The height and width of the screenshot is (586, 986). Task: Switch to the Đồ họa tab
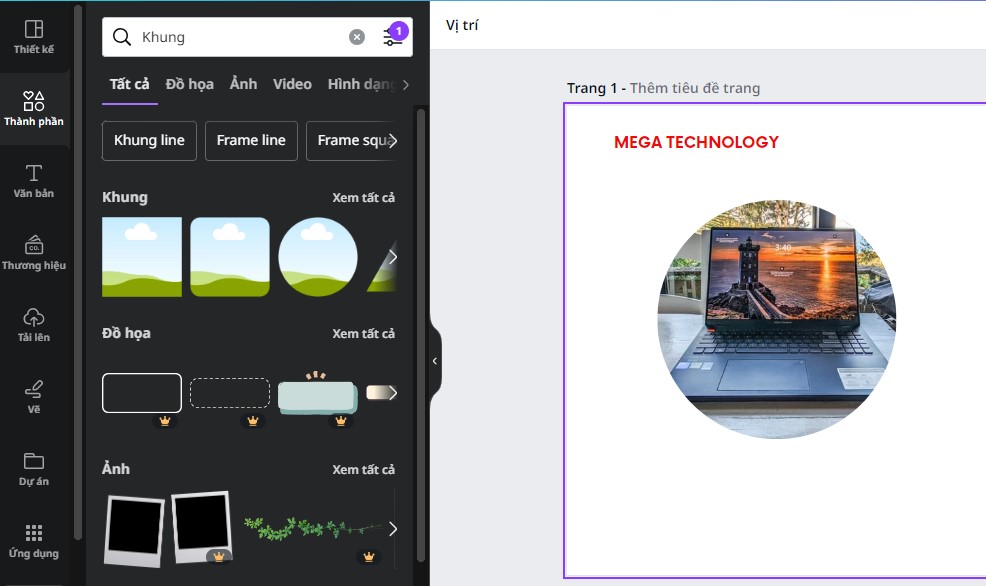[x=189, y=84]
